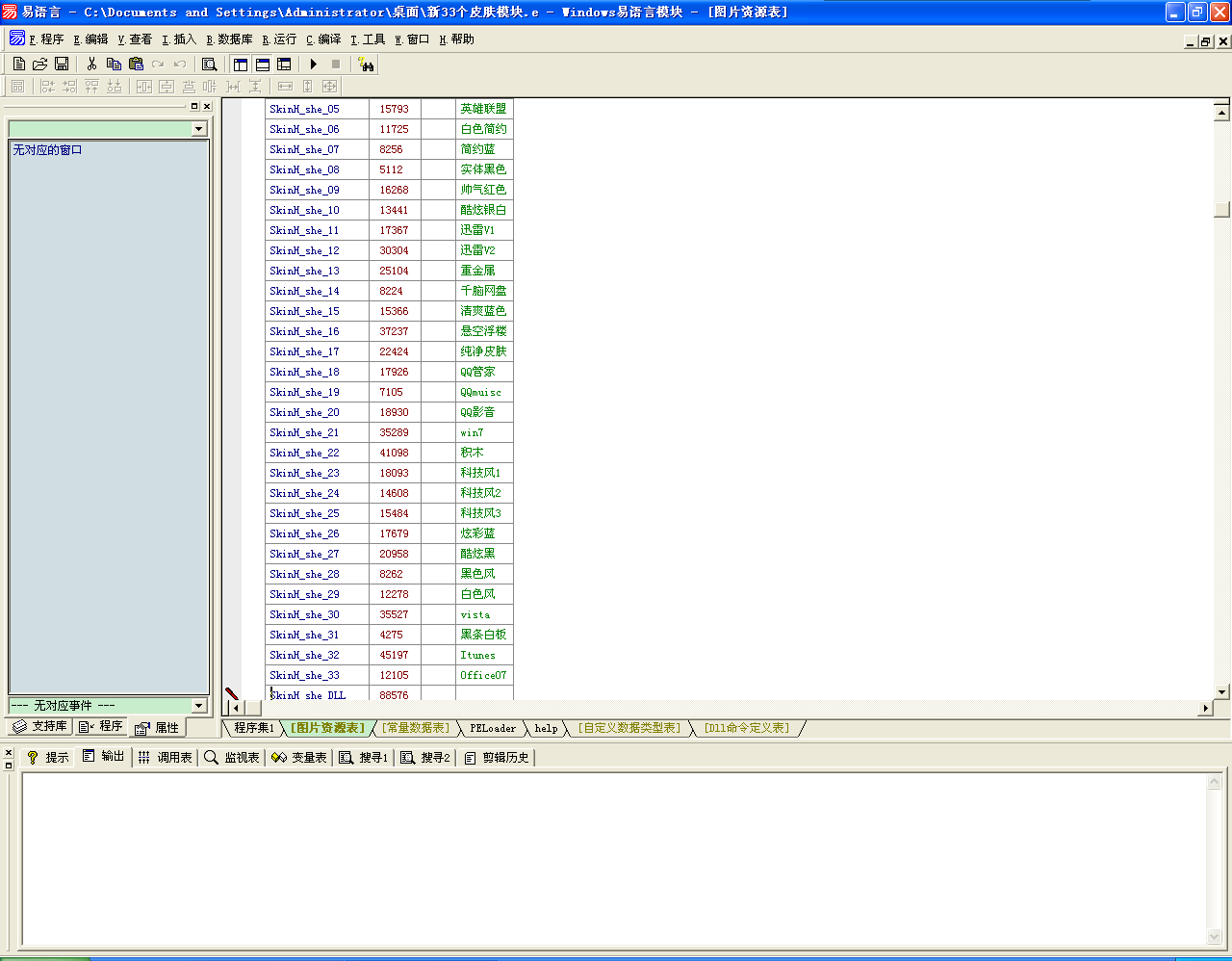Screen dimensions: 1232x961
Task: Toggle the left work panel layout icon
Action: coord(241,64)
